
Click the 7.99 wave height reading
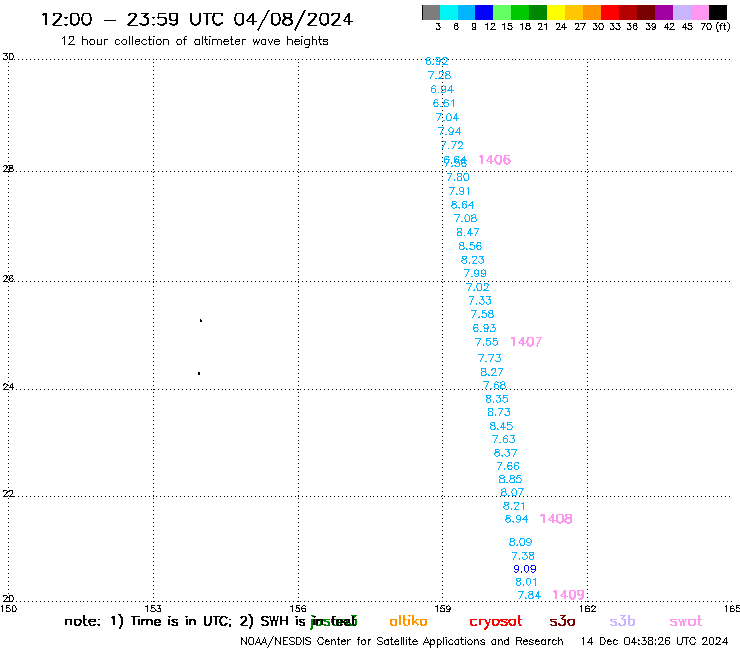pyautogui.click(x=475, y=274)
